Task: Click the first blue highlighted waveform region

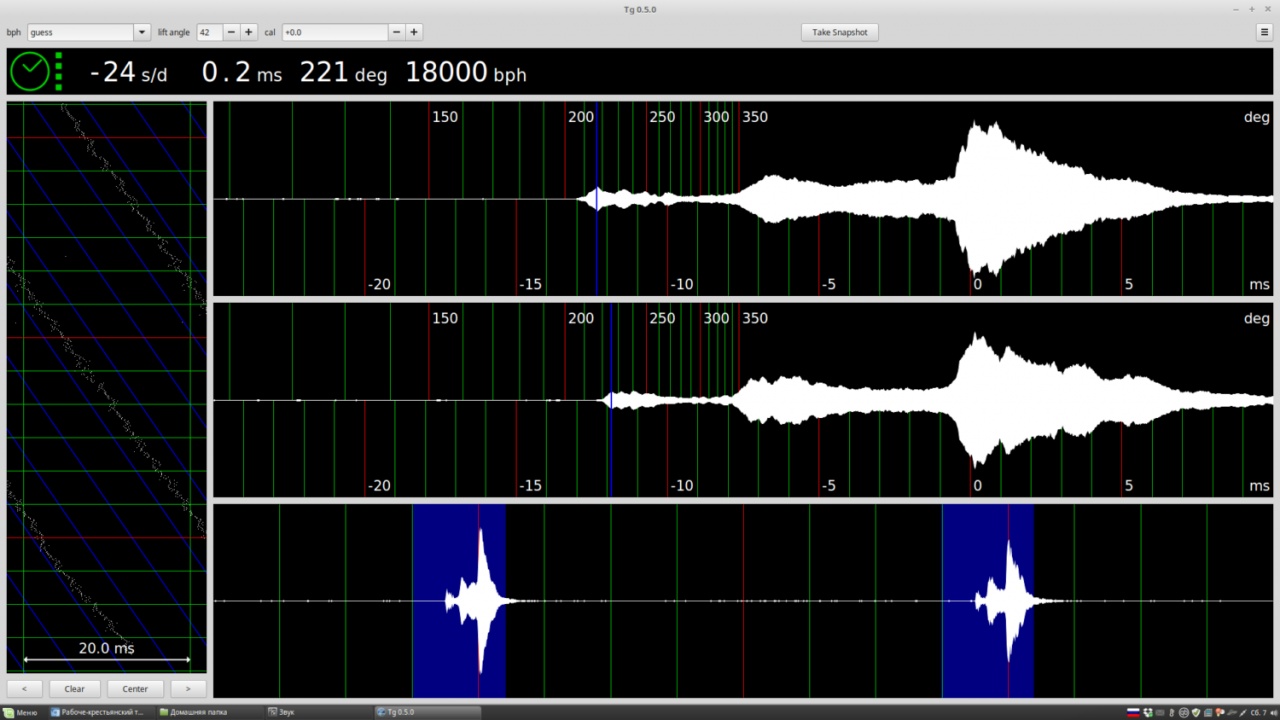Action: tap(459, 600)
